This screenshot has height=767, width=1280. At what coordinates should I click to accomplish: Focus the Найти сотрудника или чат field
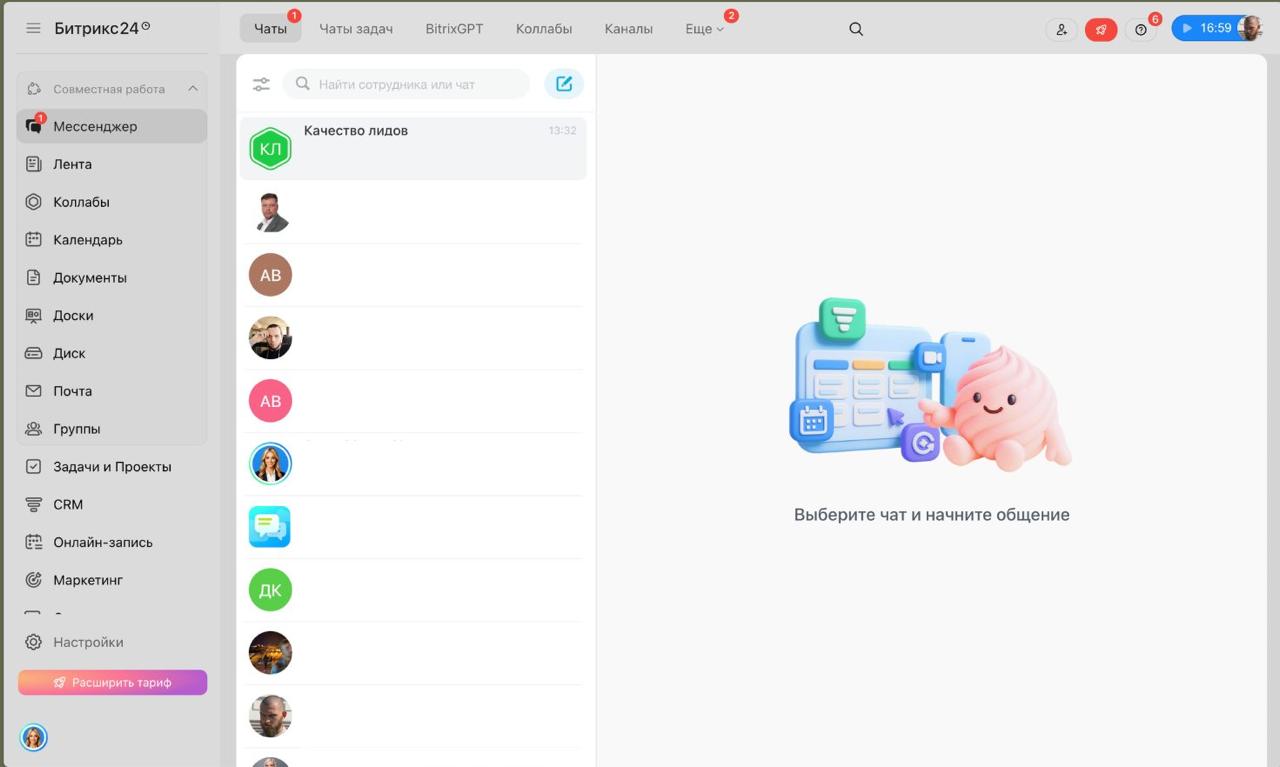[406, 84]
